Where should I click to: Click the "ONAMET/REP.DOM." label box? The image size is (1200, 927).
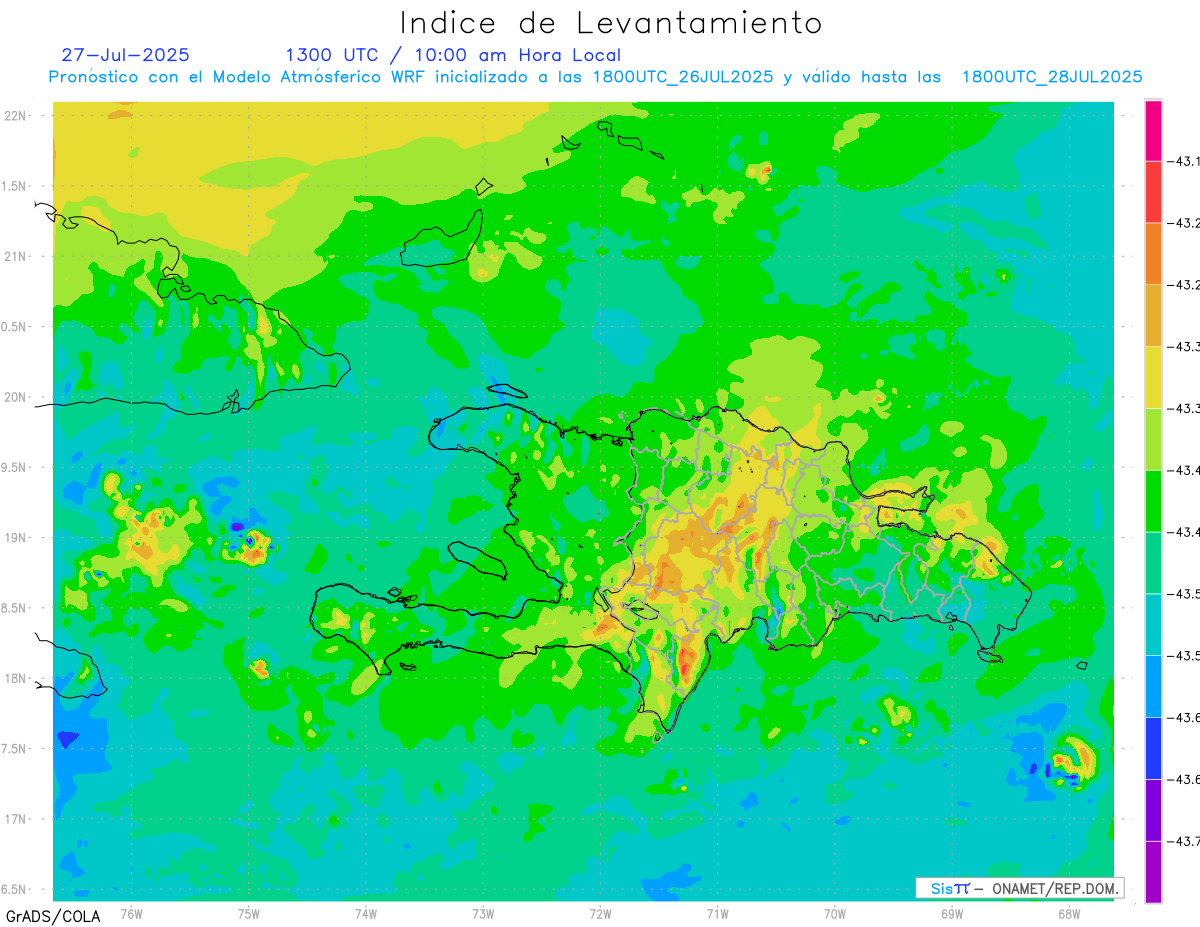pos(1019,888)
